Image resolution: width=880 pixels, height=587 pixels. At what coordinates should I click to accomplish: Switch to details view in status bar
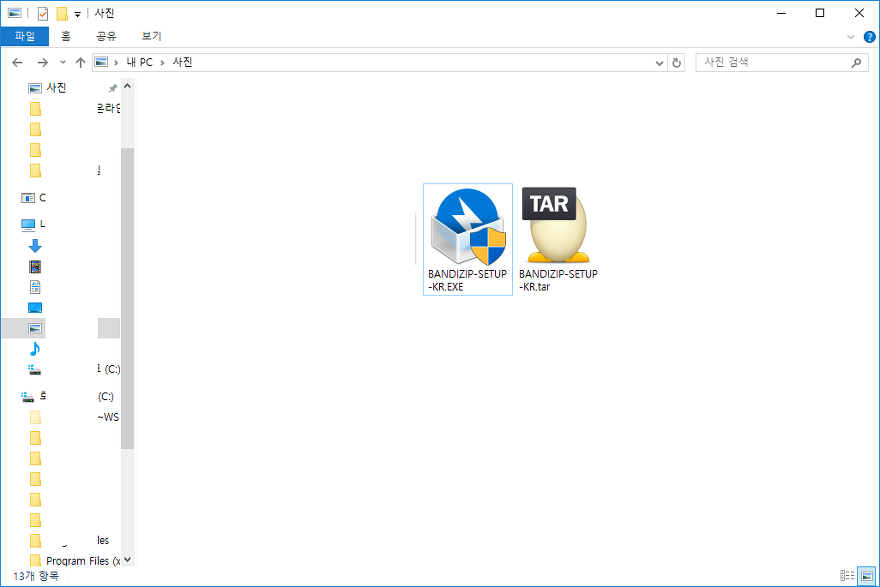click(x=848, y=575)
